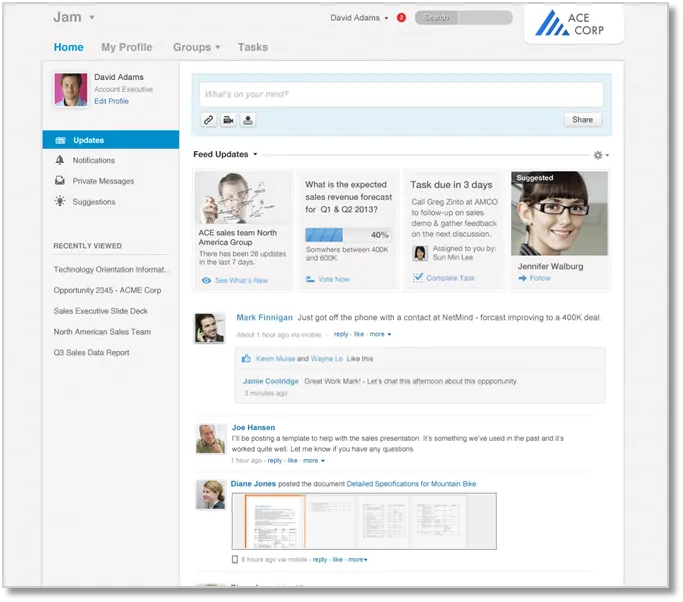
Task: Expand the Feed Updates filter dropdown
Action: (255, 155)
